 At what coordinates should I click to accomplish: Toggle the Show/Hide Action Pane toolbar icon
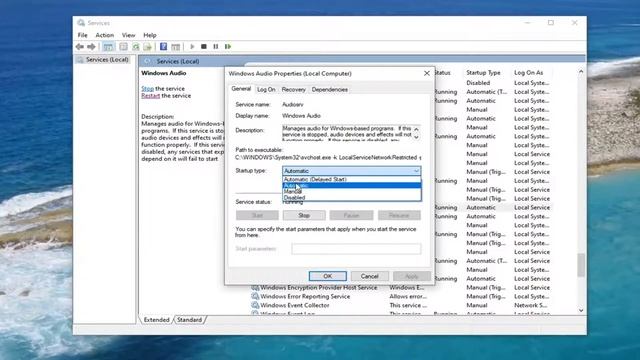[x=176, y=47]
